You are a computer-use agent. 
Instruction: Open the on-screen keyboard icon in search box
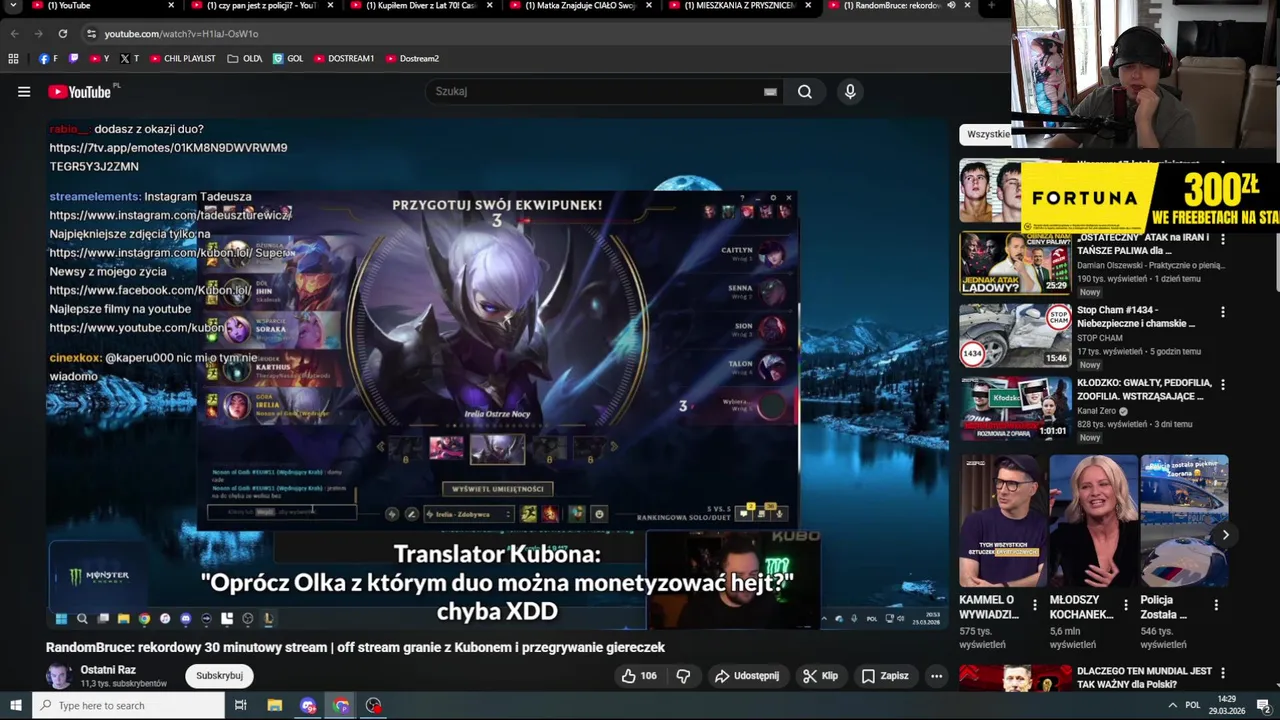(x=770, y=92)
